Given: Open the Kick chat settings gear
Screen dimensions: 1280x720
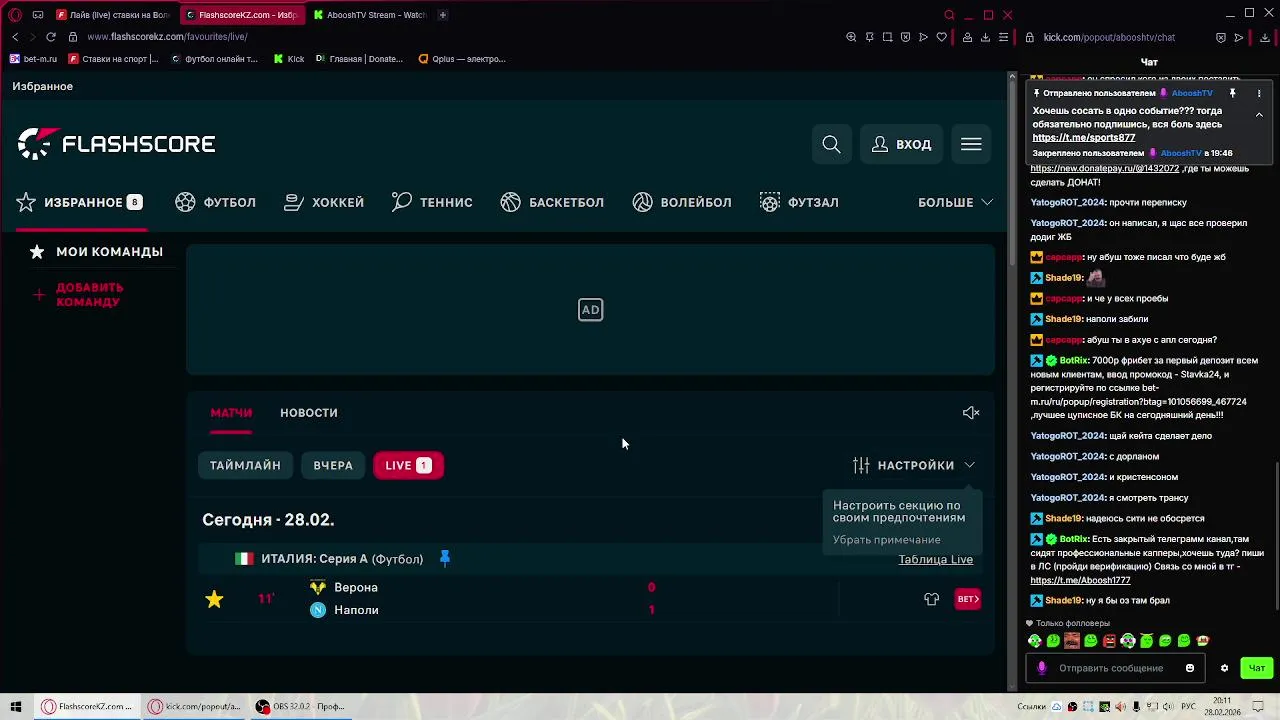Looking at the screenshot, I should [x=1224, y=668].
